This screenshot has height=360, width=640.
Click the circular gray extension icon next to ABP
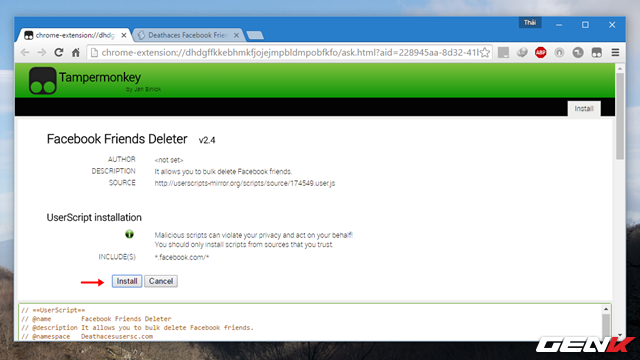pos(559,52)
